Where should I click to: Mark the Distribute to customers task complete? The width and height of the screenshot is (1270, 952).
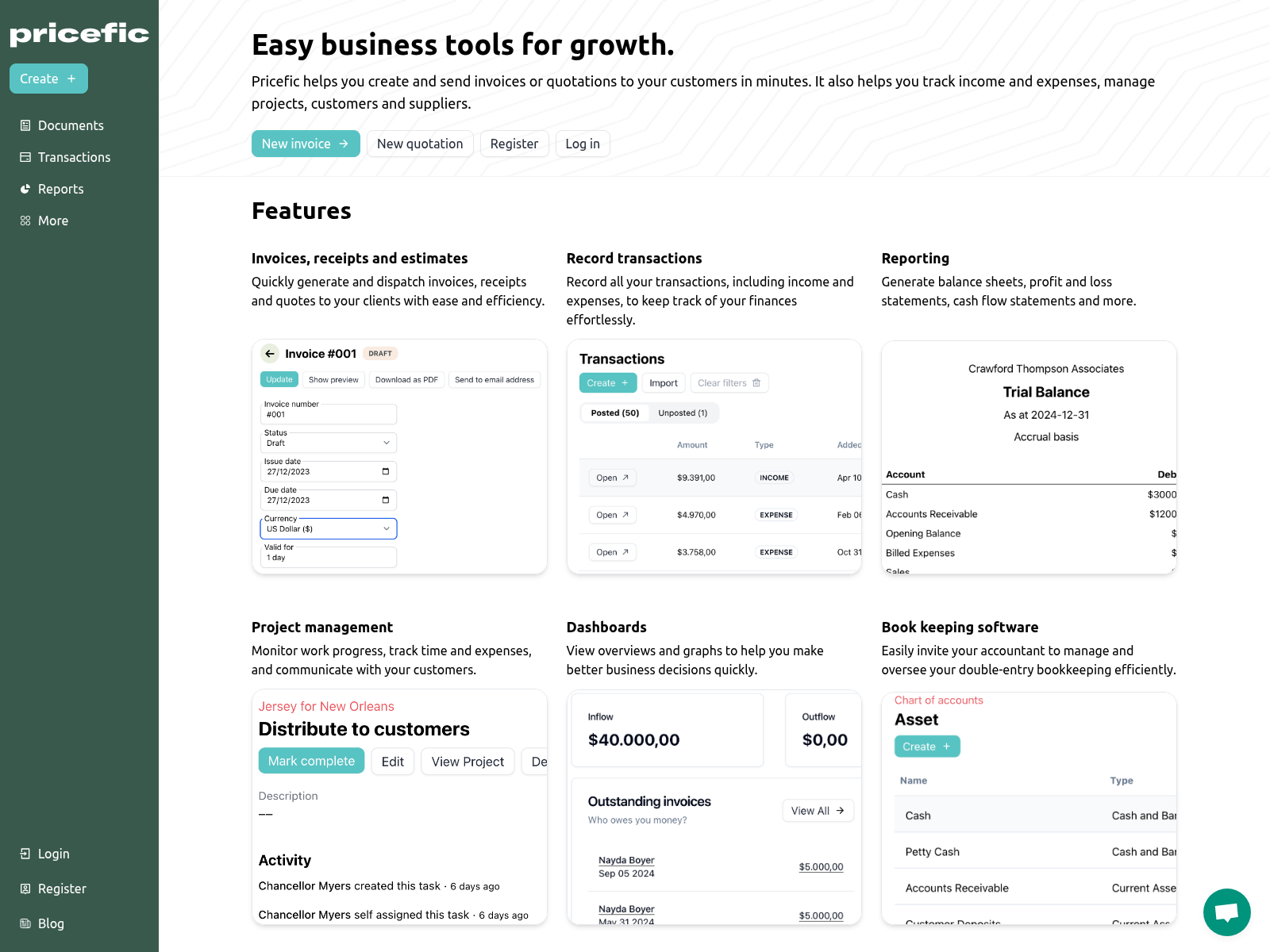(x=311, y=760)
